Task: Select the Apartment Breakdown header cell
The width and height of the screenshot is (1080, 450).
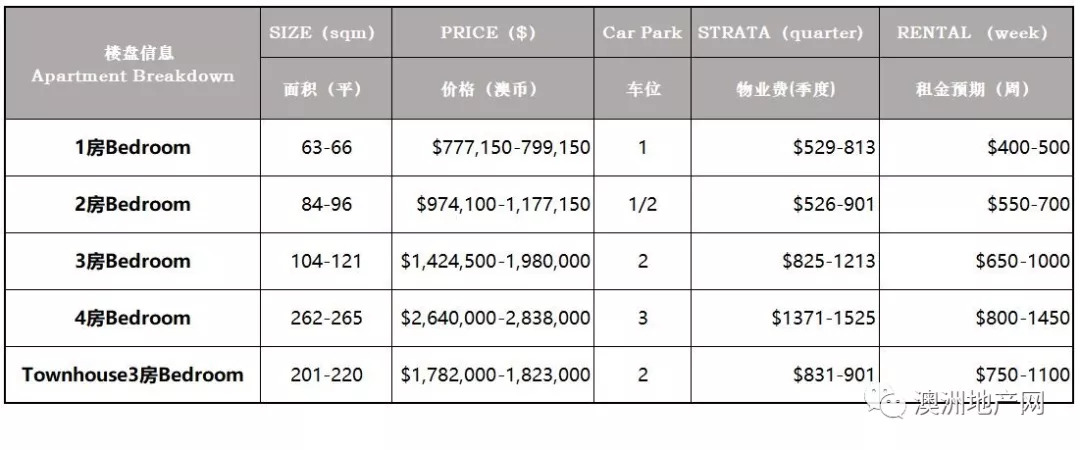Action: click(x=133, y=64)
